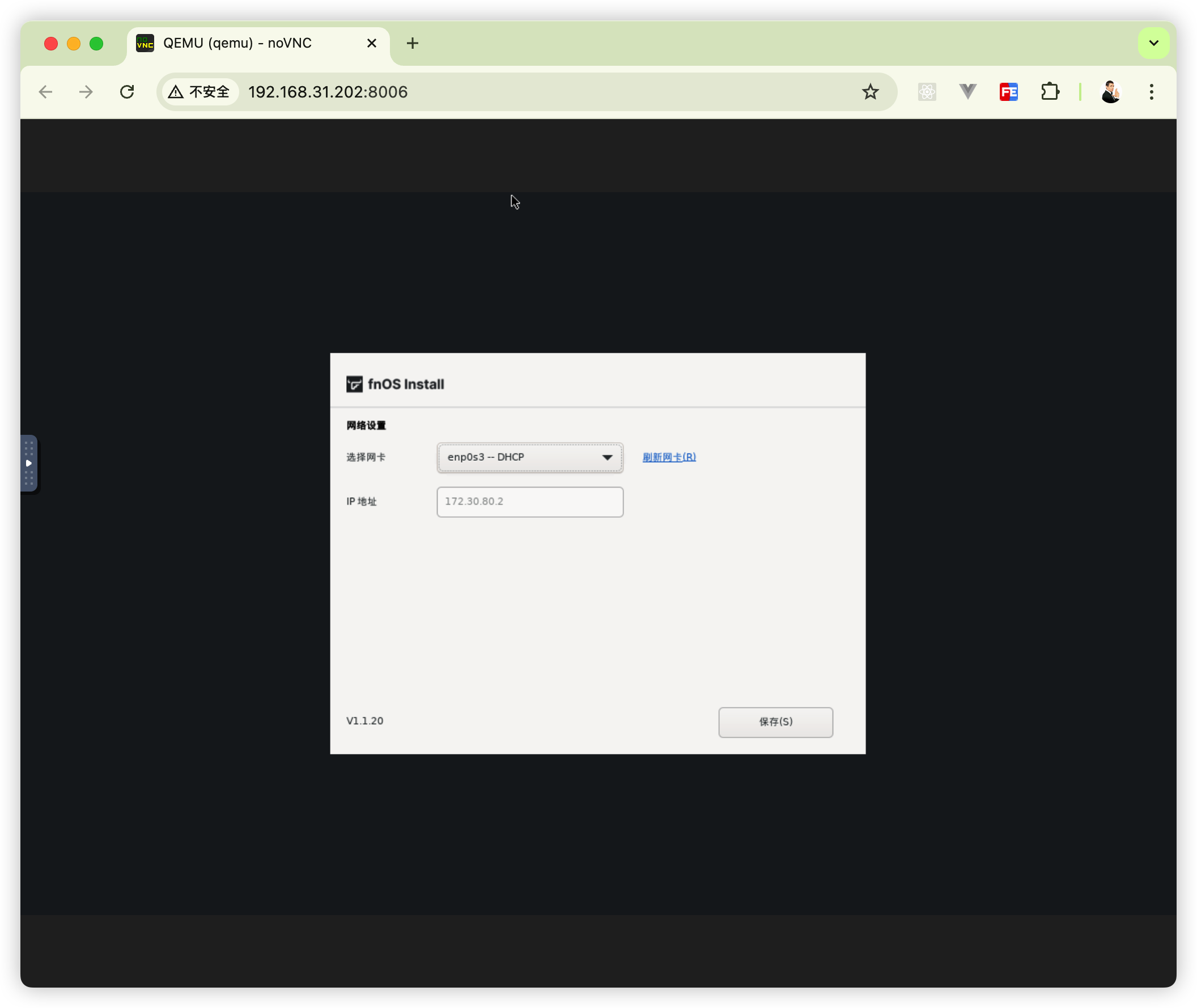1197x1008 pixels.
Task: Go forward to next page
Action: click(x=86, y=92)
